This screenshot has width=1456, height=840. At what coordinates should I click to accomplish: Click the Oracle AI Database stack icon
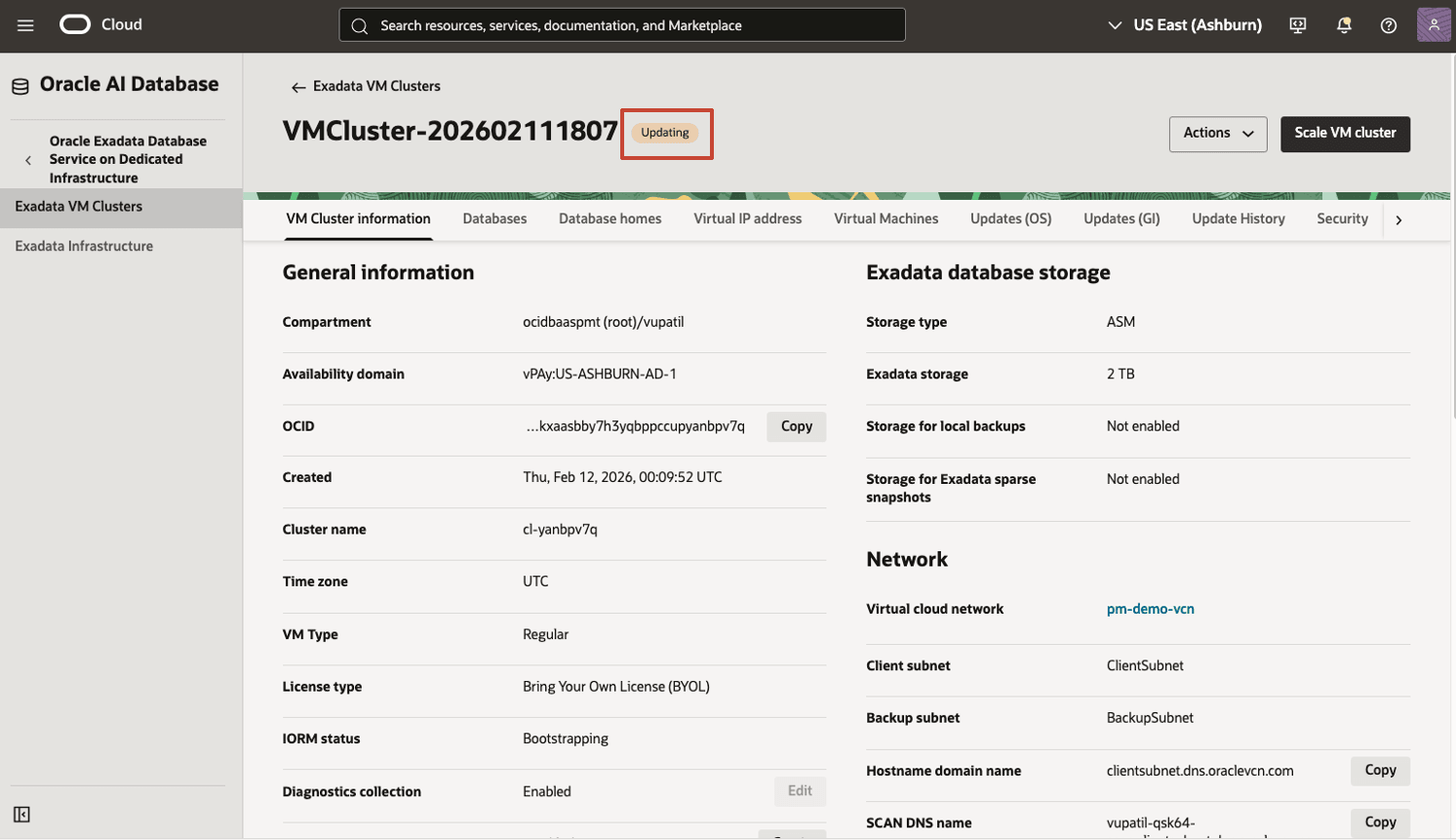(20, 86)
